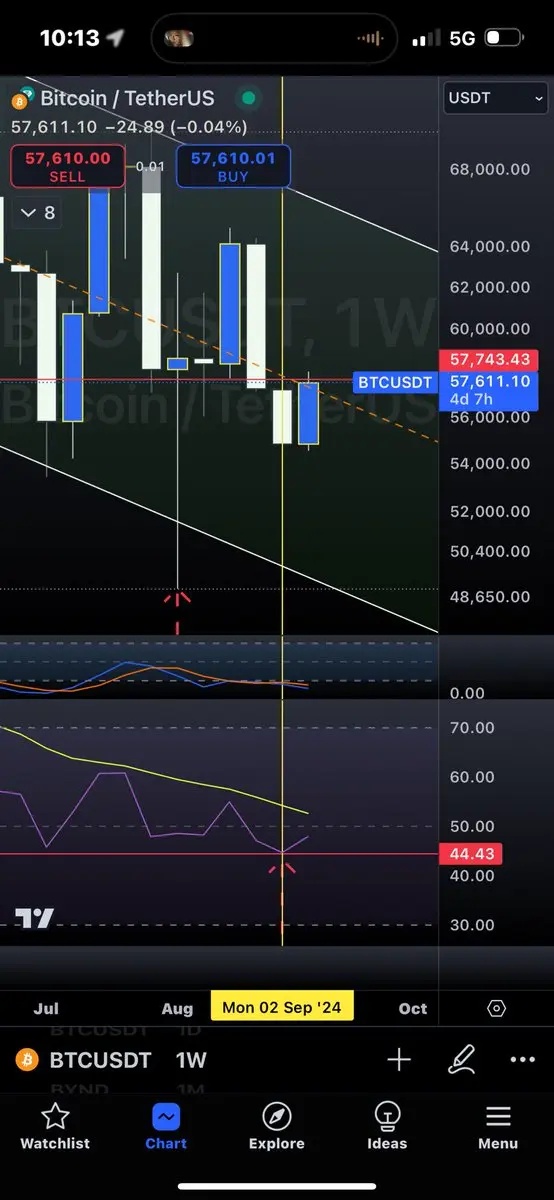Tap the 30.00 RSI scale level
The image size is (554, 1200).
471,925
